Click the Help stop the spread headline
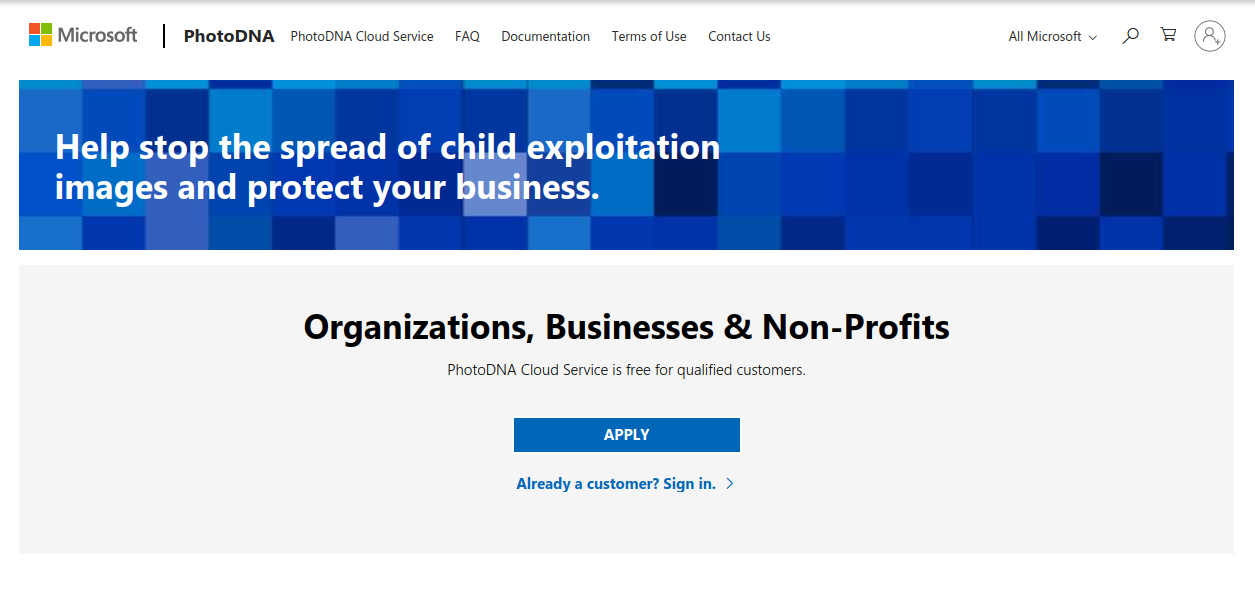1255x589 pixels. click(387, 167)
